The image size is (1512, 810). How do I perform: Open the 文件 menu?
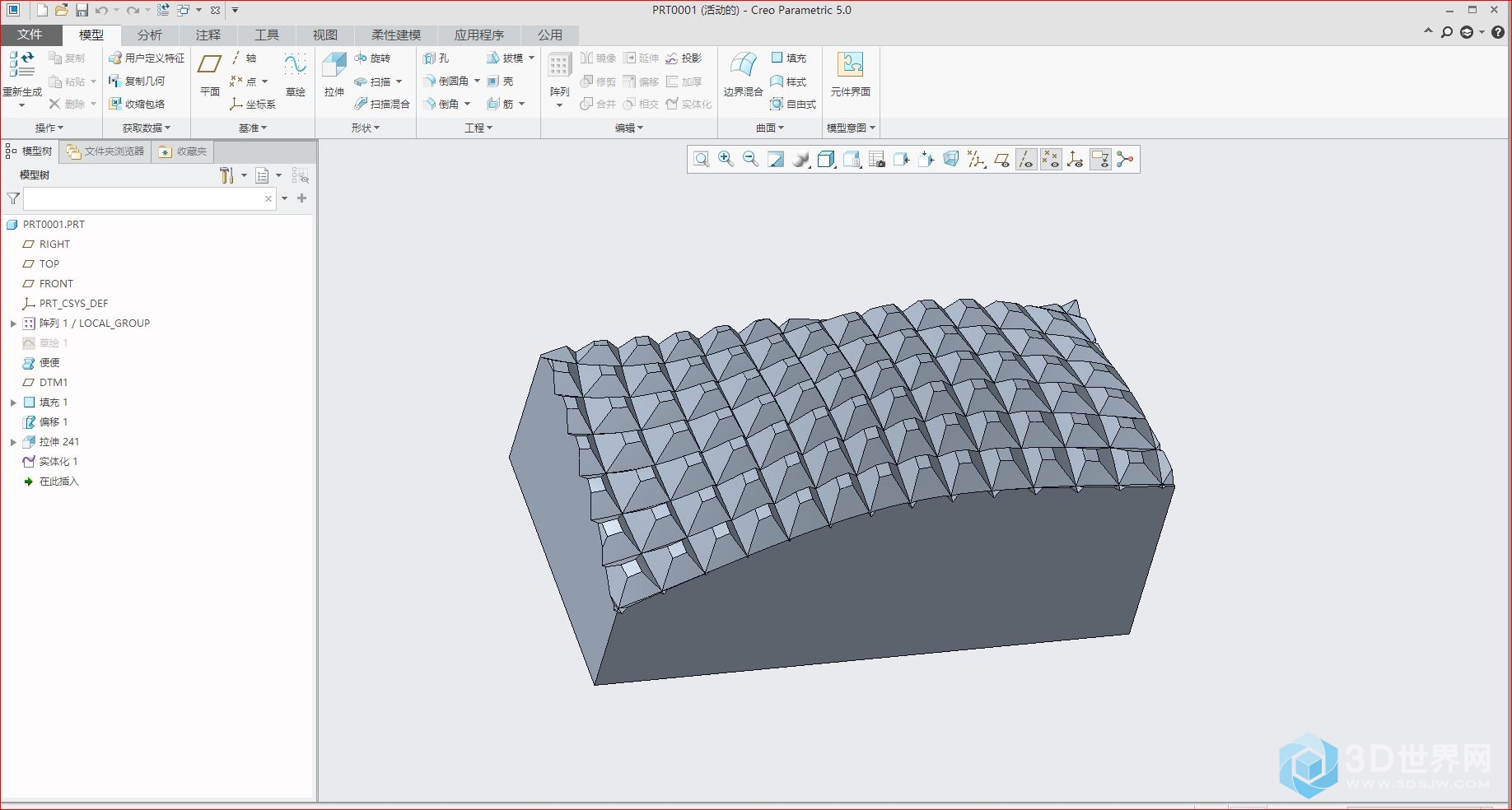click(30, 35)
